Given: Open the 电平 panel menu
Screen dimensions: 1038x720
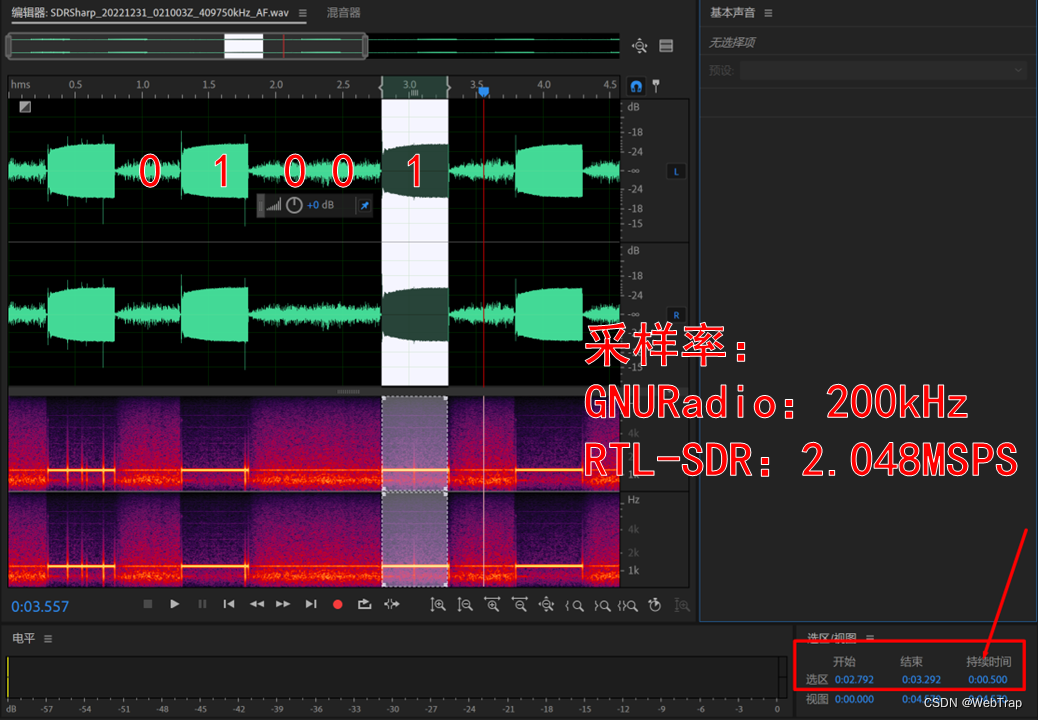Looking at the screenshot, I should (48, 639).
